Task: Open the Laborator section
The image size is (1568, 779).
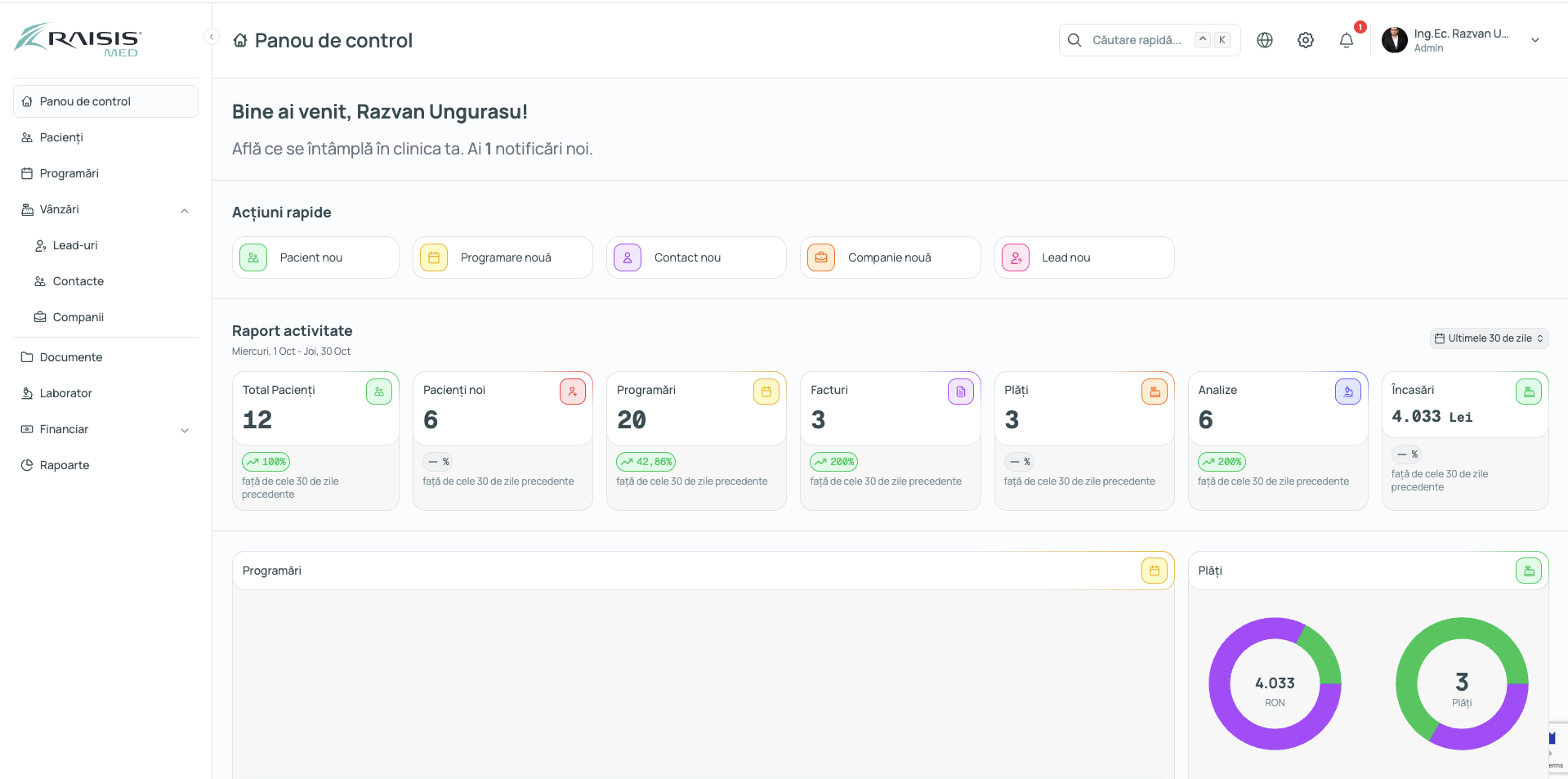Action: (x=65, y=392)
